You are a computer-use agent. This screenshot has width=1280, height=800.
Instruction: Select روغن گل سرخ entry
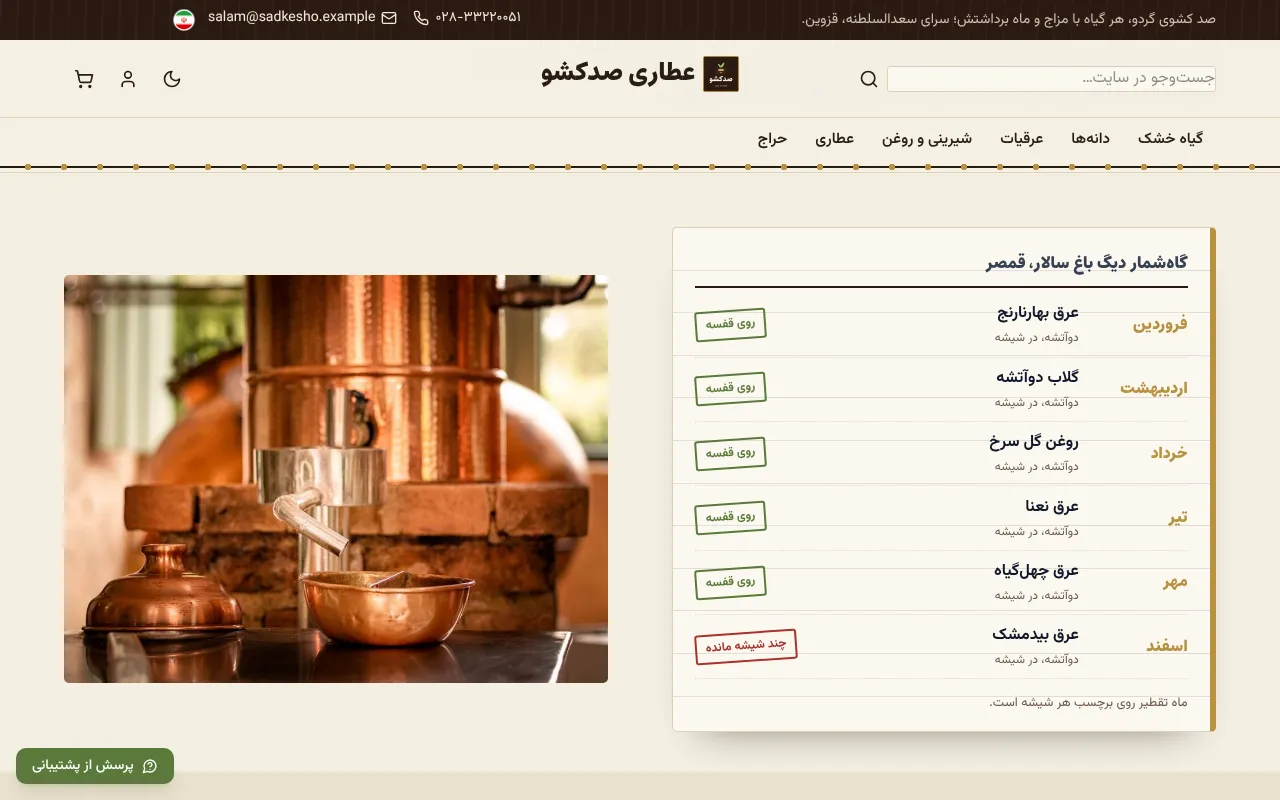(x=1034, y=441)
